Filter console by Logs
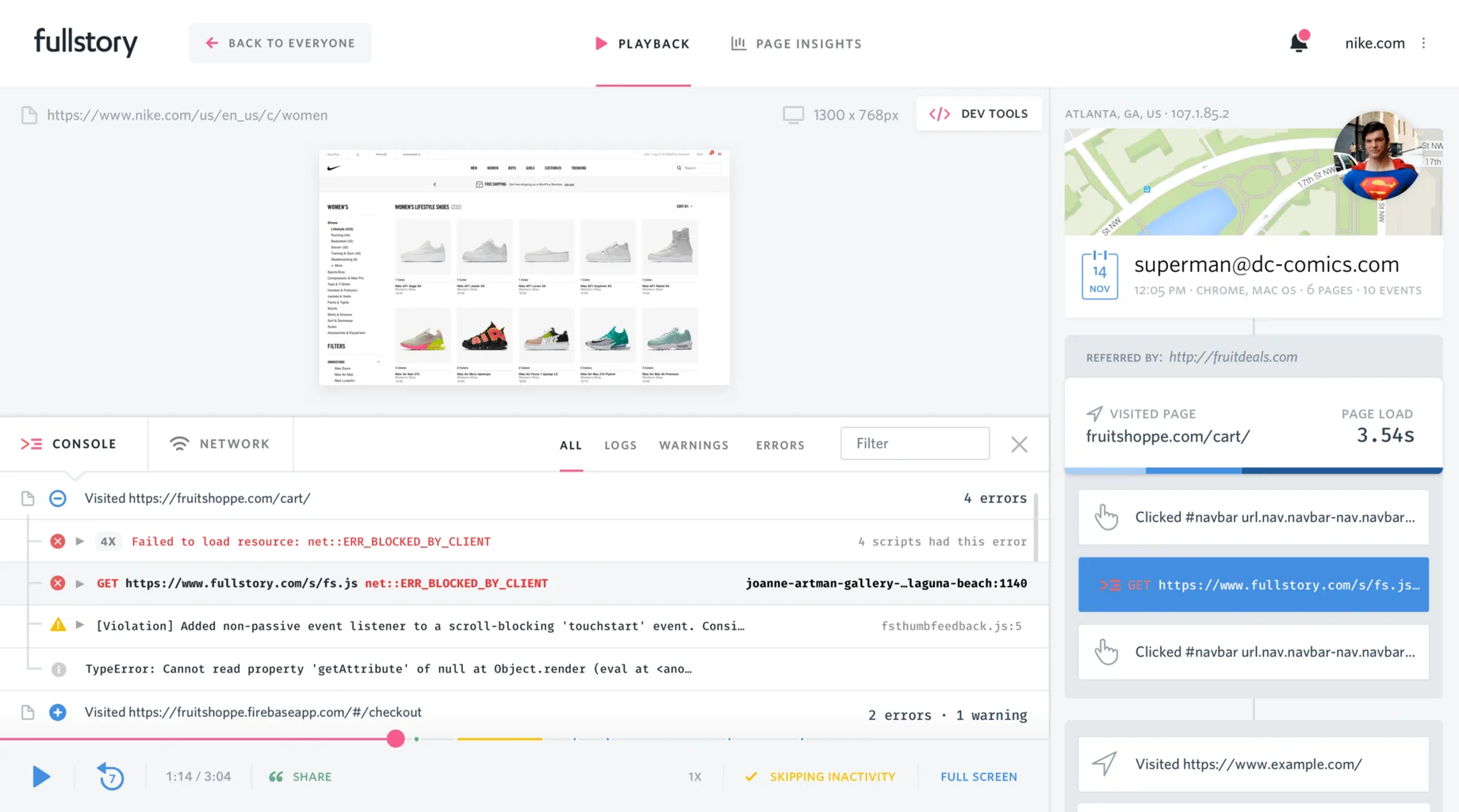This screenshot has height=812, width=1459. [620, 445]
